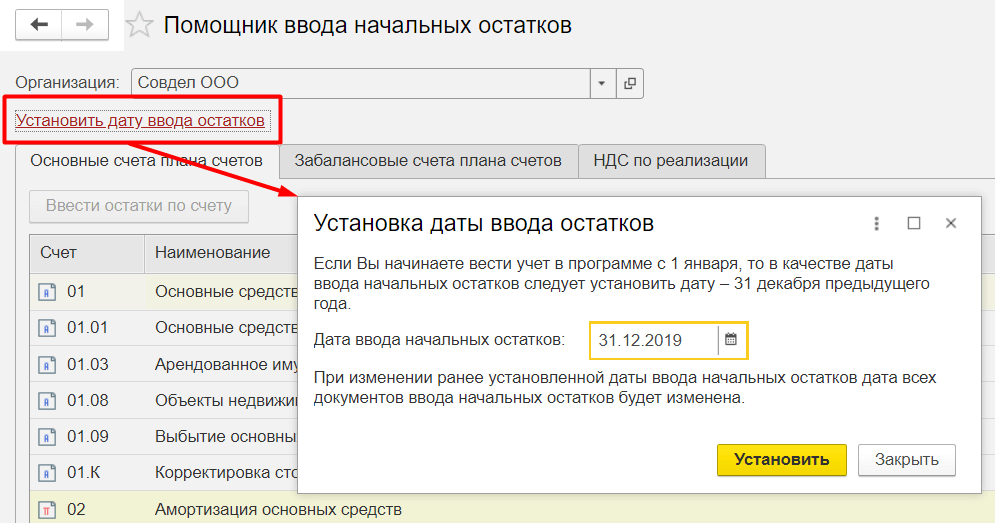Click the account icon in row 01.08
This screenshot has width=995, height=523.
tap(47, 401)
